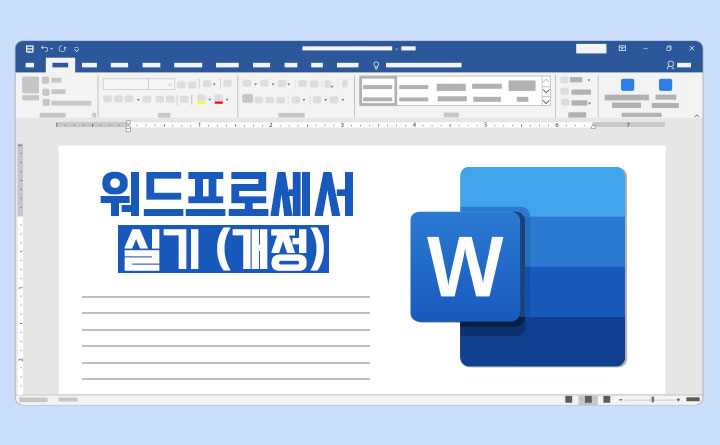Click the Word logo image in document
The image size is (720, 445).
click(x=518, y=267)
